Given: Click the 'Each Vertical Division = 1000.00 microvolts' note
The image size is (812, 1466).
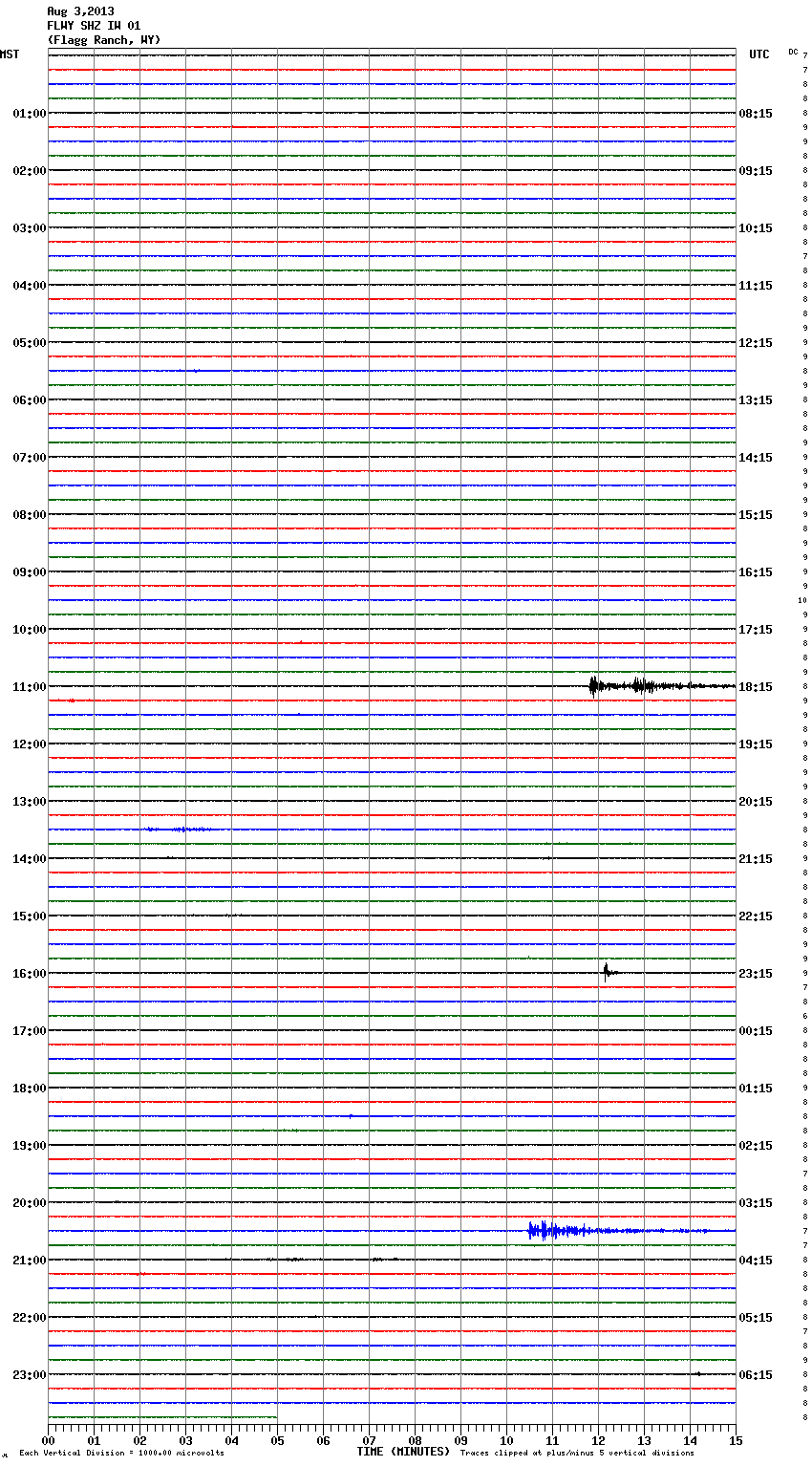Looking at the screenshot, I should (x=121, y=1454).
